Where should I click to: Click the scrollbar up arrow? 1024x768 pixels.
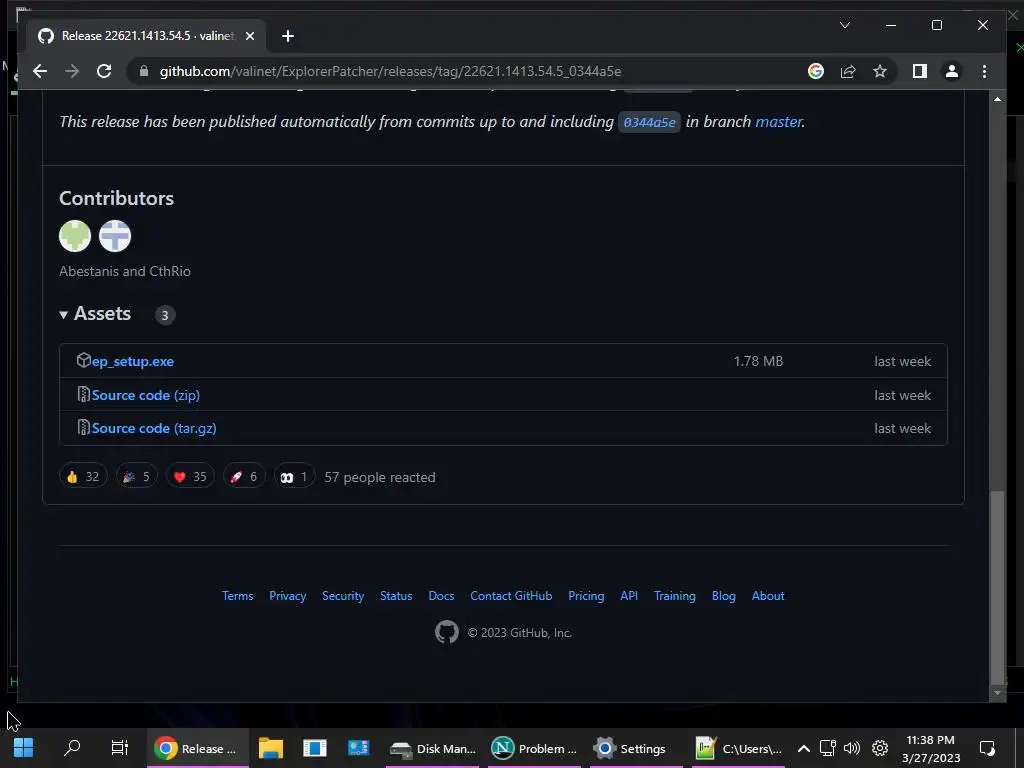pos(997,99)
